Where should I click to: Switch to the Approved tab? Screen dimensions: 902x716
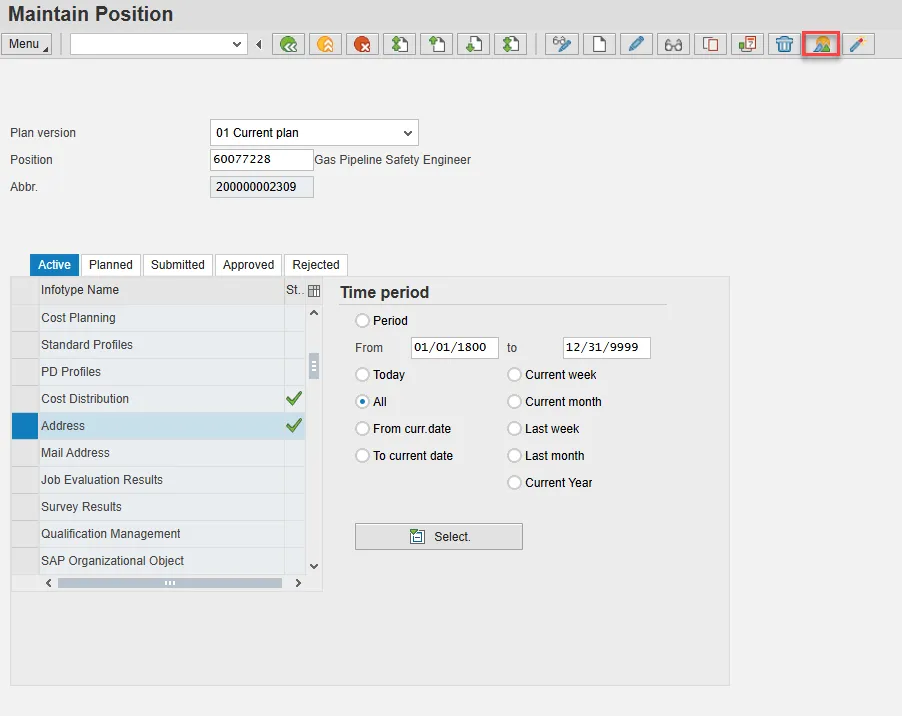248,265
